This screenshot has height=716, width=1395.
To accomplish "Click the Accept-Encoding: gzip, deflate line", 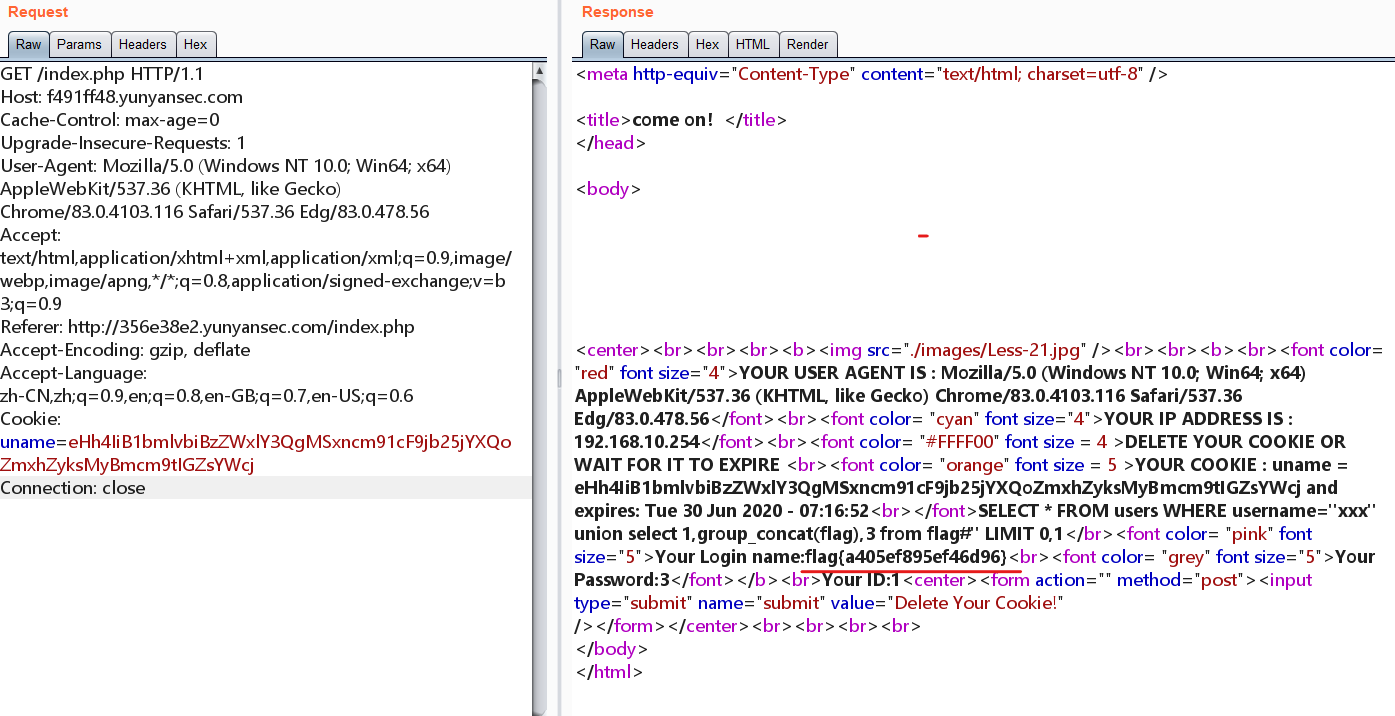I will pos(125,350).
